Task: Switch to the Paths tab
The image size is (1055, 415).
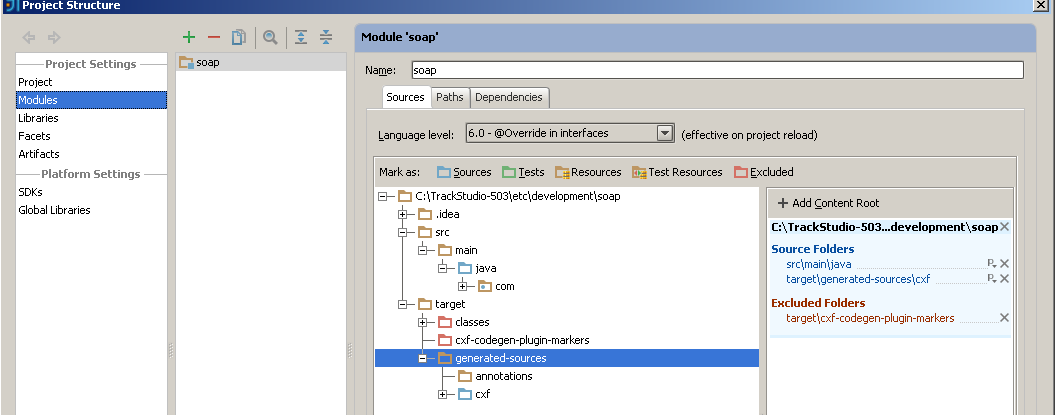Action: click(449, 97)
